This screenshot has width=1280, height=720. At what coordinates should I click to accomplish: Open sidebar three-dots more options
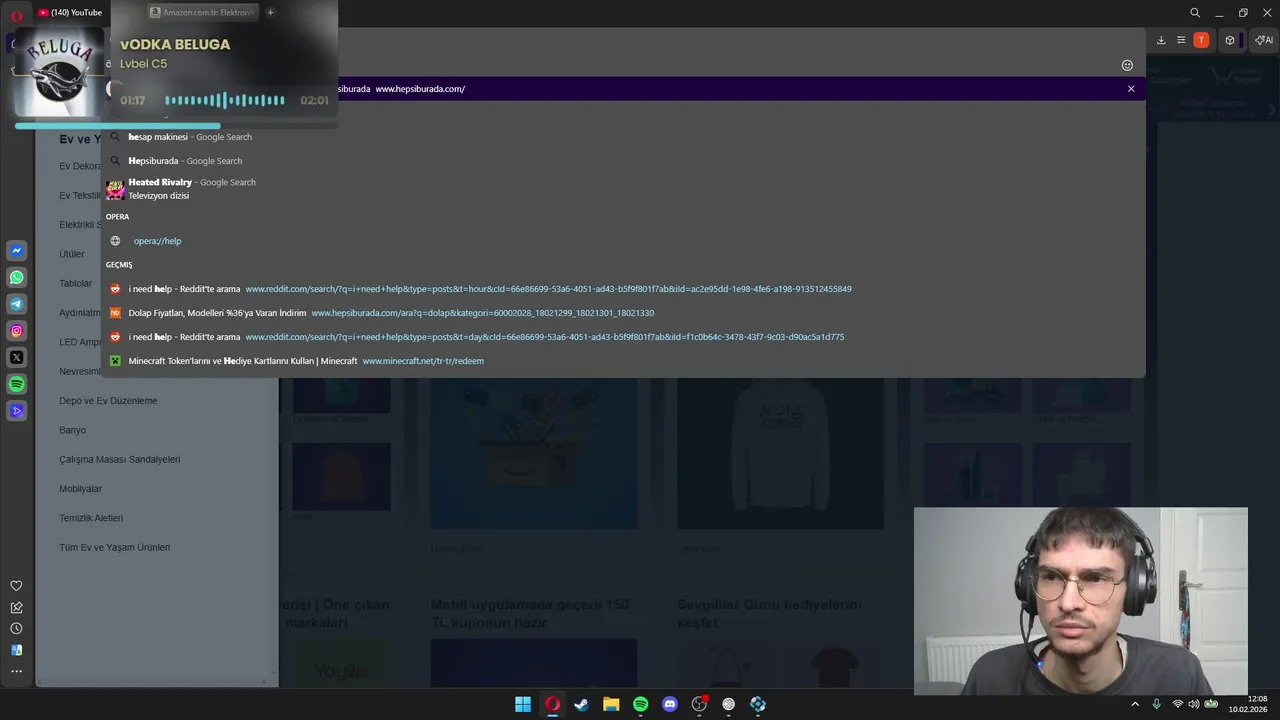pyautogui.click(x=16, y=671)
